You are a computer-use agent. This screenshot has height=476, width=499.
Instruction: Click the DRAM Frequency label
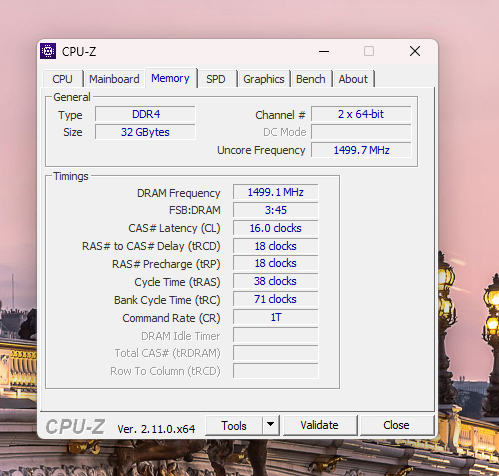(x=178, y=193)
